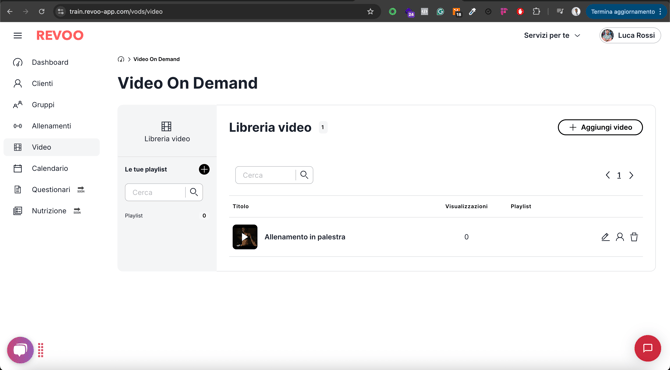Click the Playlist count row

coord(166,216)
